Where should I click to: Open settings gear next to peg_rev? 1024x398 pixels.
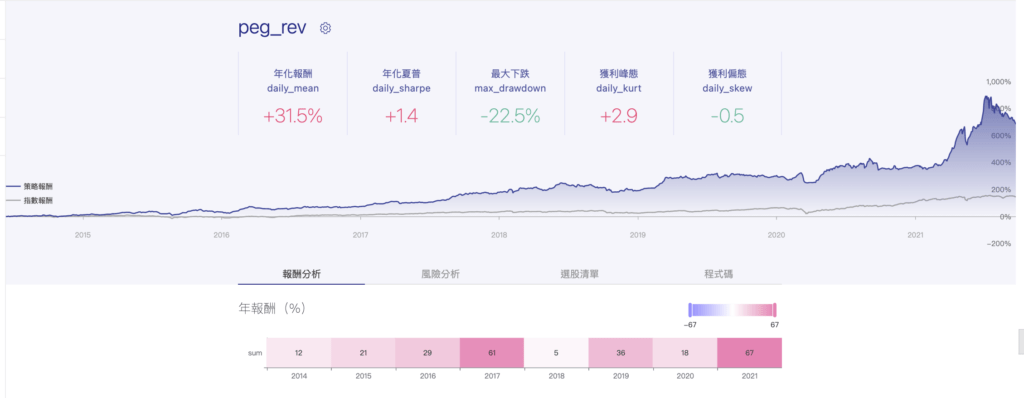coord(325,28)
